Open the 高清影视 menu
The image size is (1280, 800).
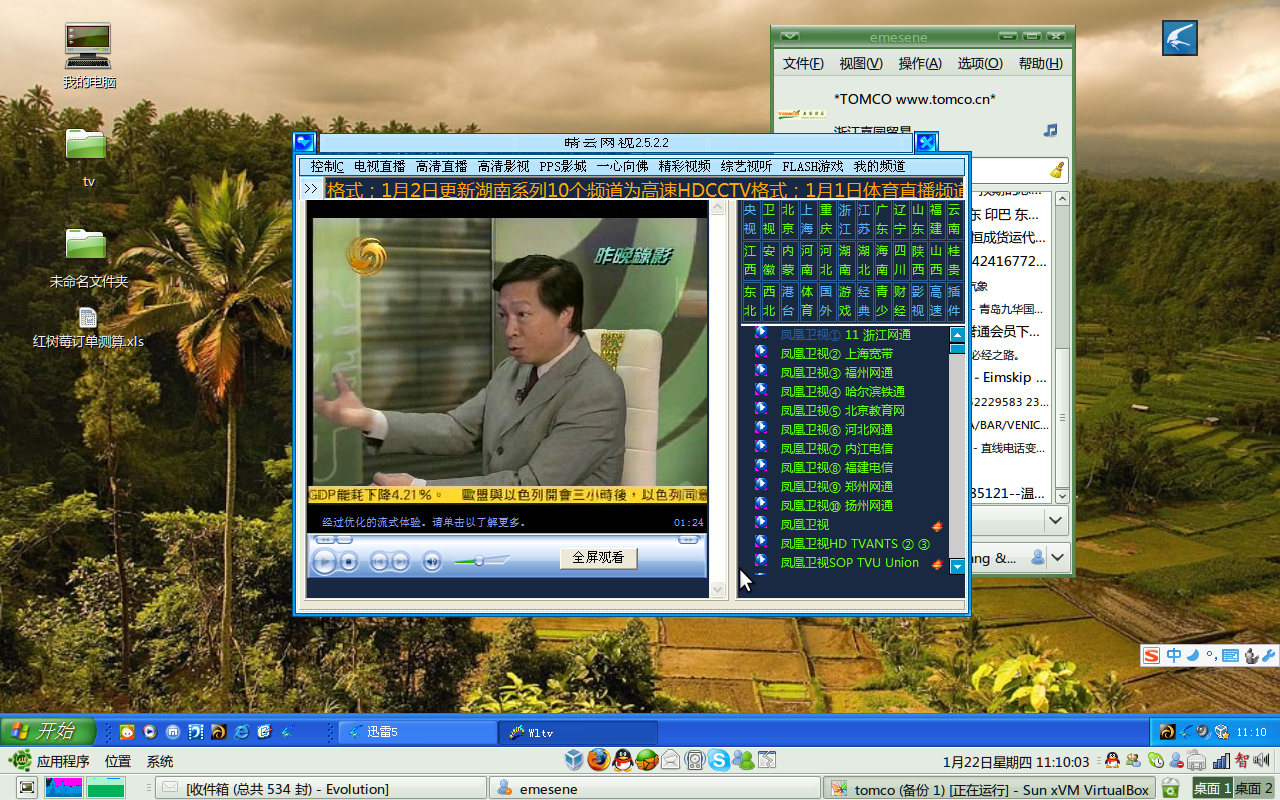tap(504, 167)
